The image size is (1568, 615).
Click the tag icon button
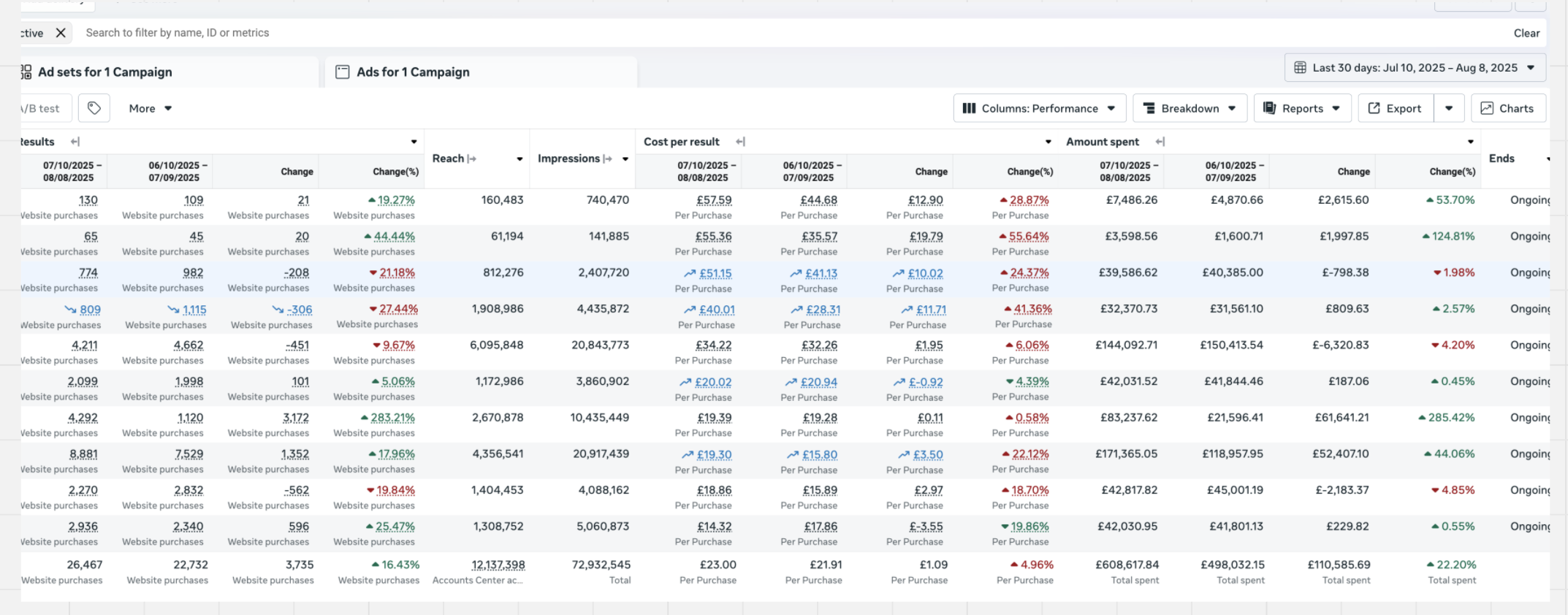(94, 108)
